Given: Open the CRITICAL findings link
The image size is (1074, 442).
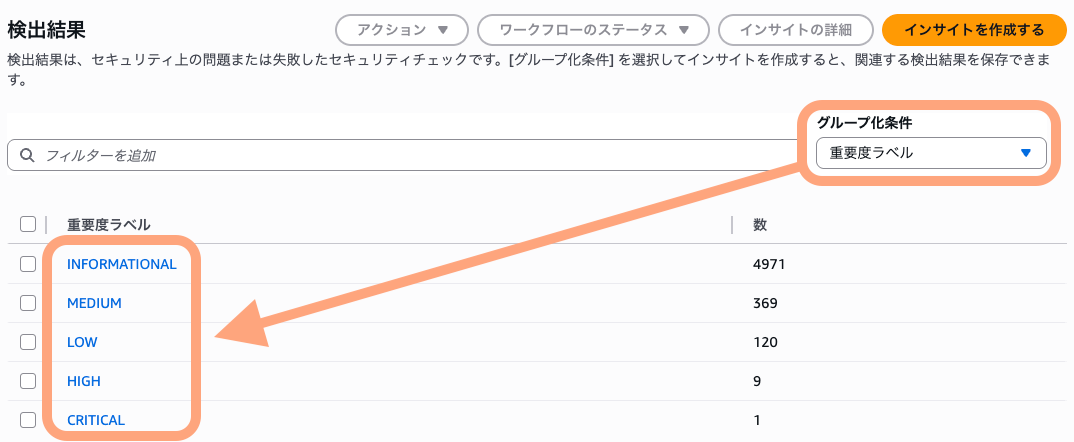Looking at the screenshot, I should (x=96, y=420).
